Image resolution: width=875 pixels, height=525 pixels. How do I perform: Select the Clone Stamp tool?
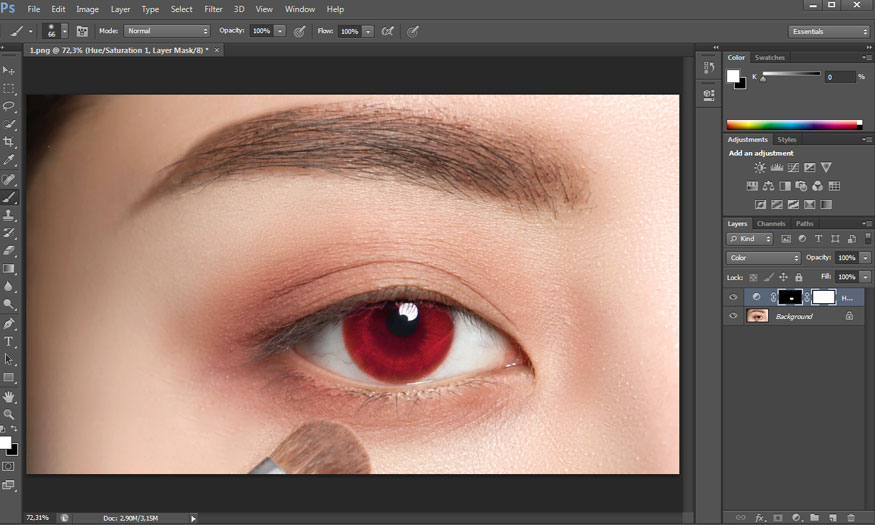(8, 215)
